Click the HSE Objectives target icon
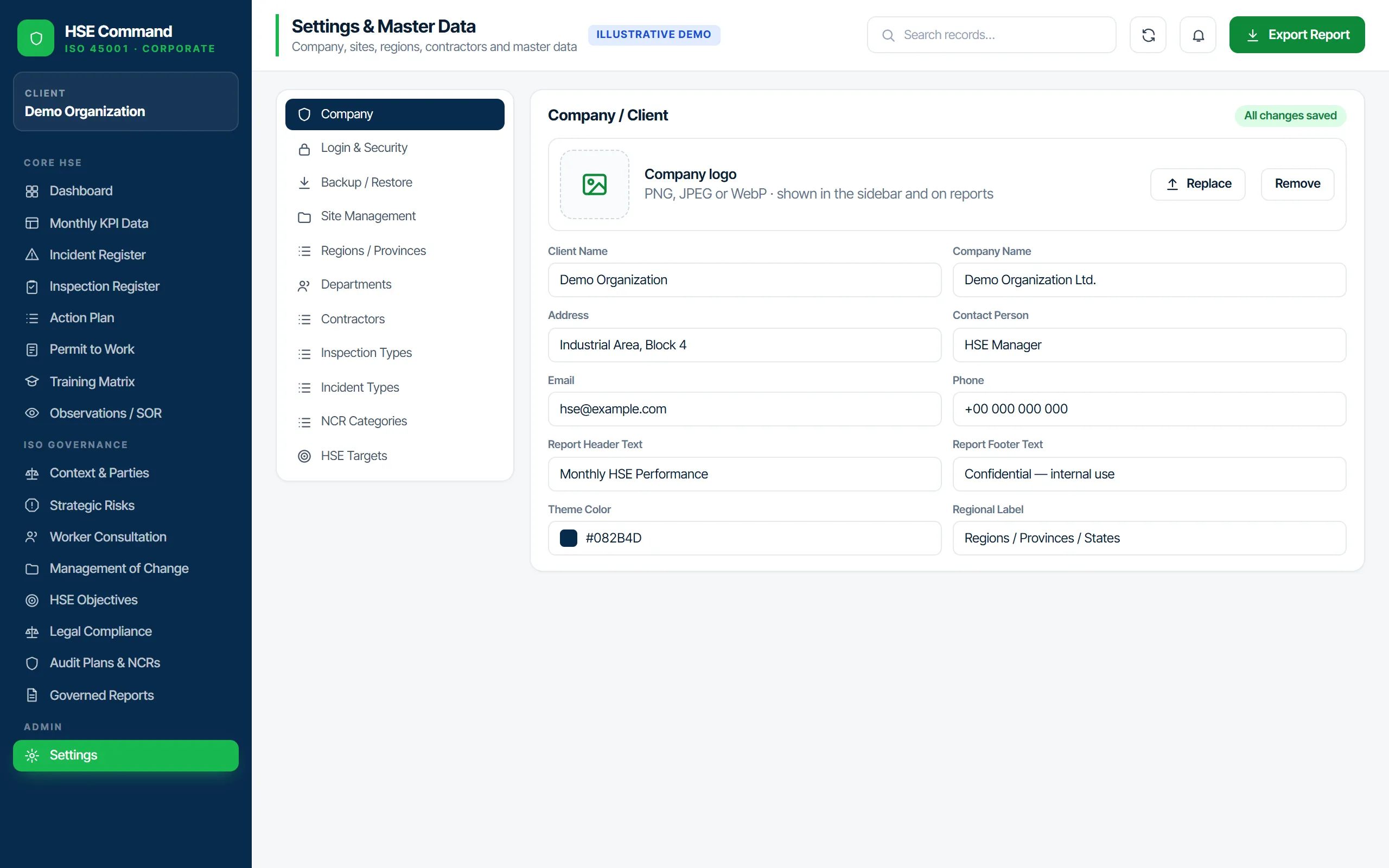The image size is (1389, 868). pos(32,601)
